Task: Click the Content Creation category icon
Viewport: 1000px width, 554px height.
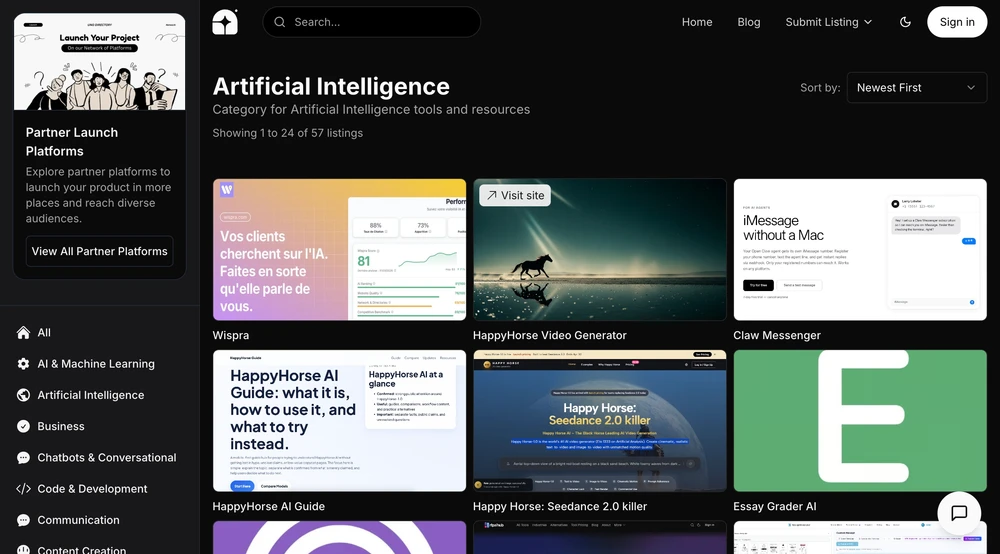Action: click(24, 549)
